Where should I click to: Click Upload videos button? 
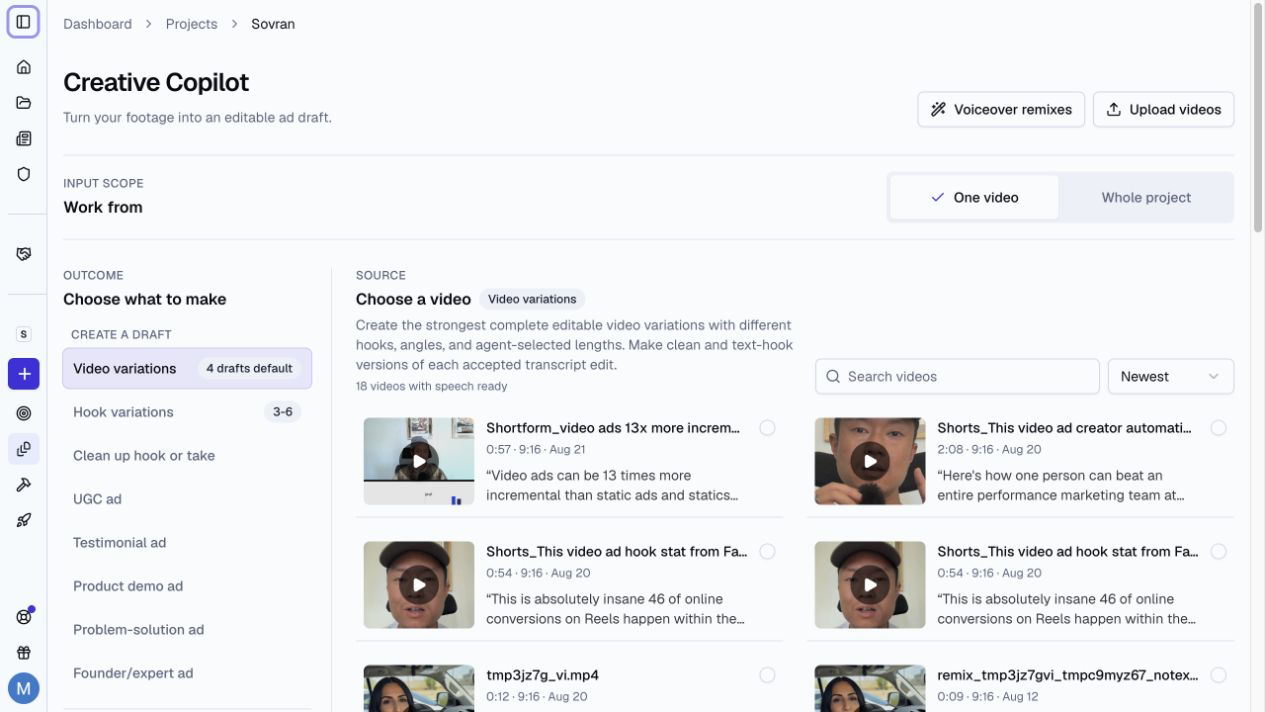click(1163, 110)
